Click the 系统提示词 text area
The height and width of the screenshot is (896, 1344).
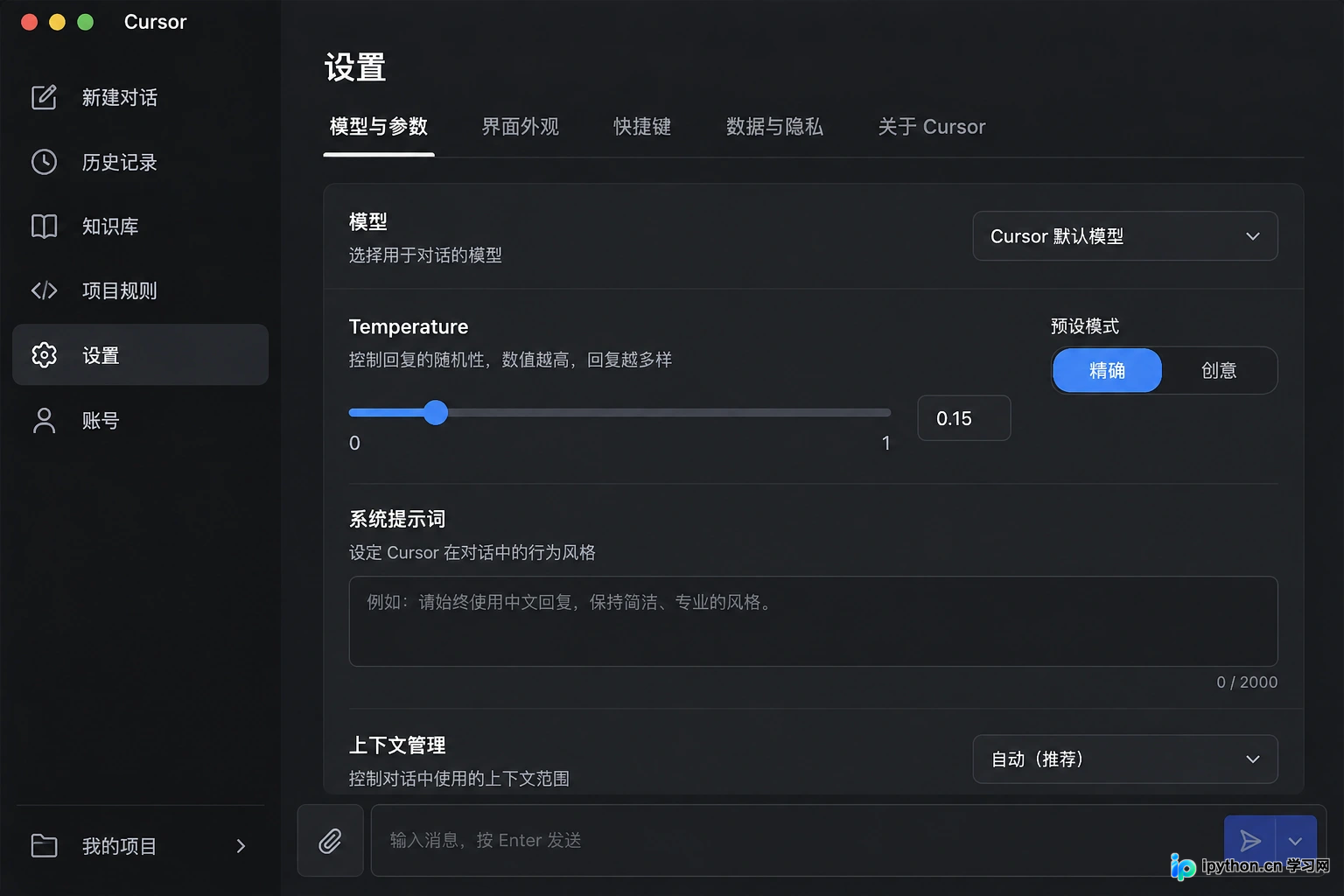click(x=813, y=621)
